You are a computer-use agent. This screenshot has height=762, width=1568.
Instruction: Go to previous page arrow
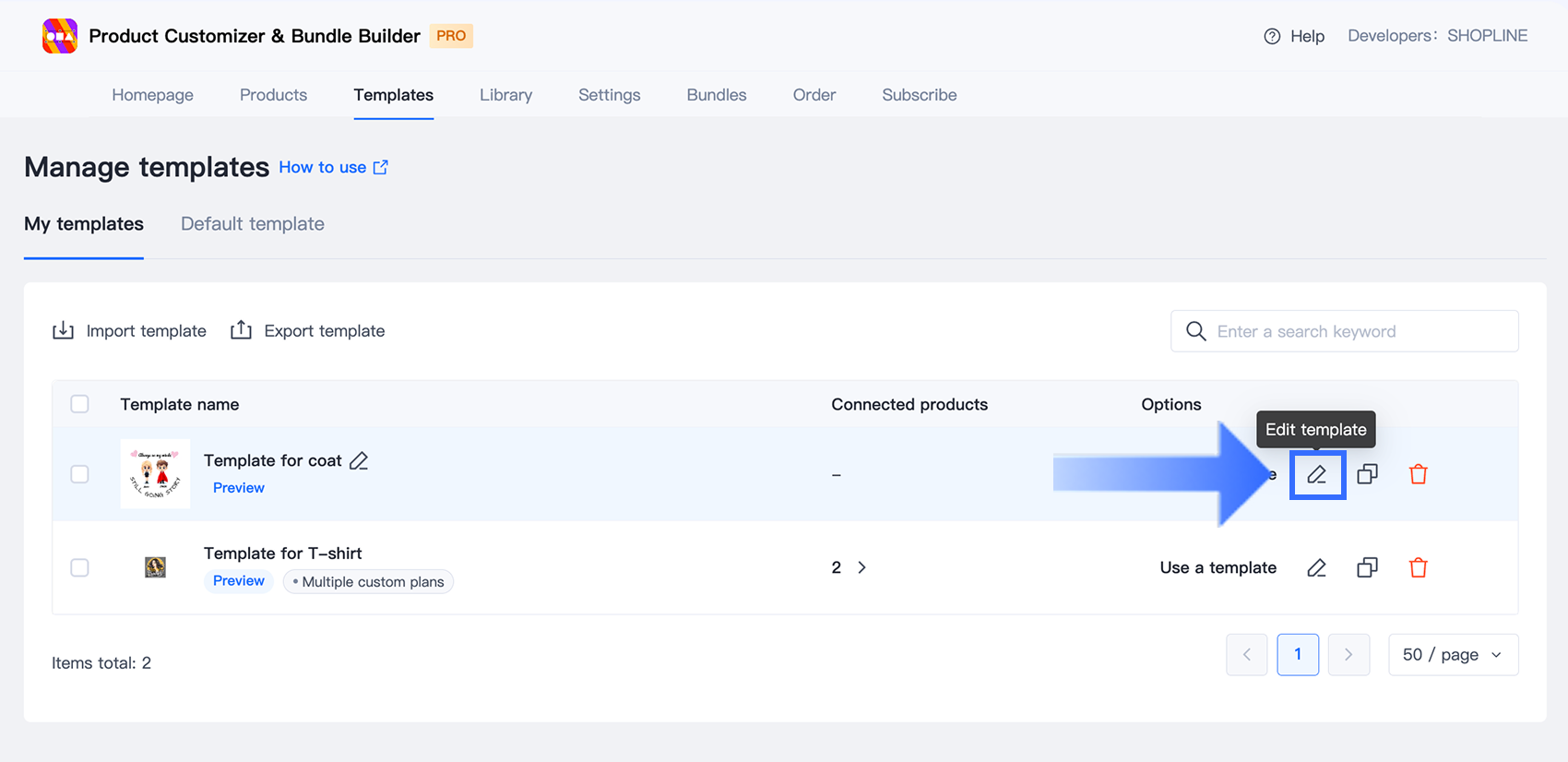coord(1247,655)
